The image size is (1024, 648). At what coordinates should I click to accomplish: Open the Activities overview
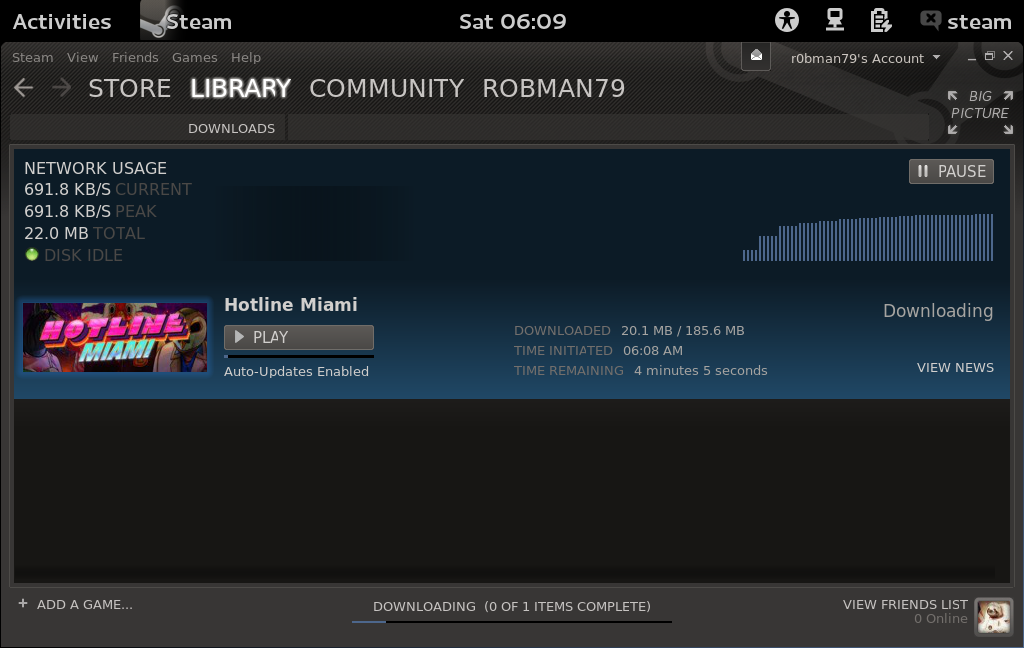click(62, 22)
